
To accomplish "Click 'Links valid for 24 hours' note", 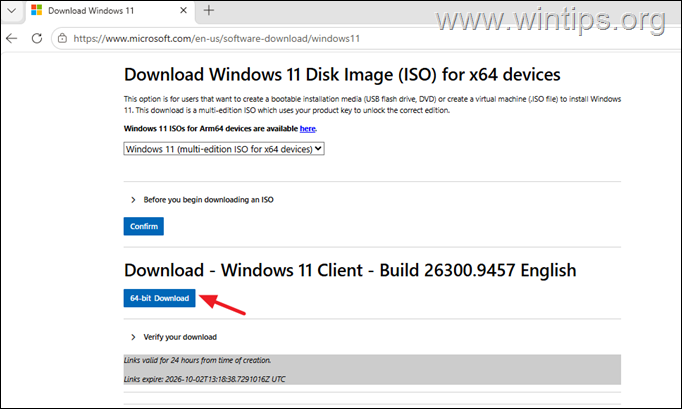I will (x=197, y=360).
